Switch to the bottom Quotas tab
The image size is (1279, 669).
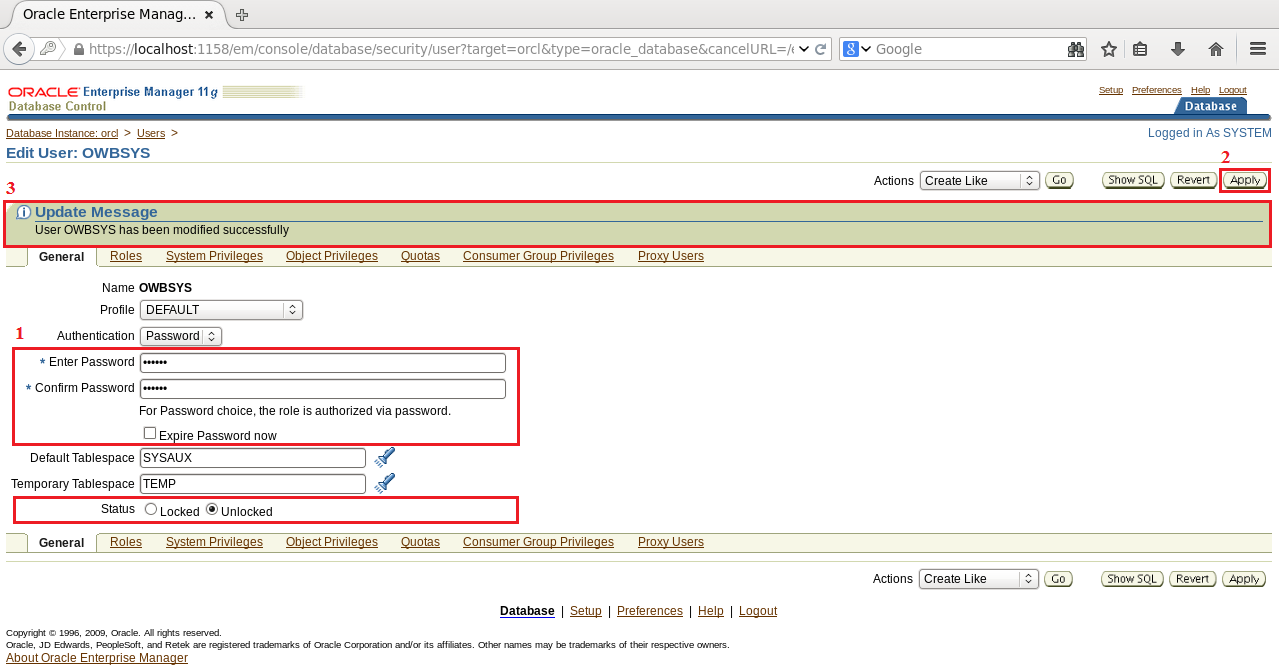tap(420, 542)
